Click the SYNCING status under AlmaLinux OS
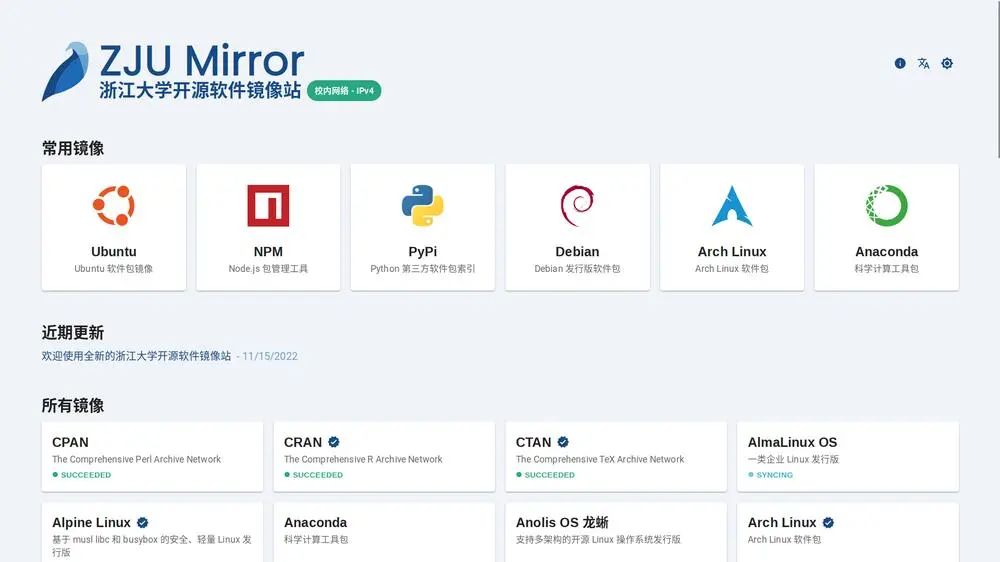The height and width of the screenshot is (562, 1000). click(774, 475)
